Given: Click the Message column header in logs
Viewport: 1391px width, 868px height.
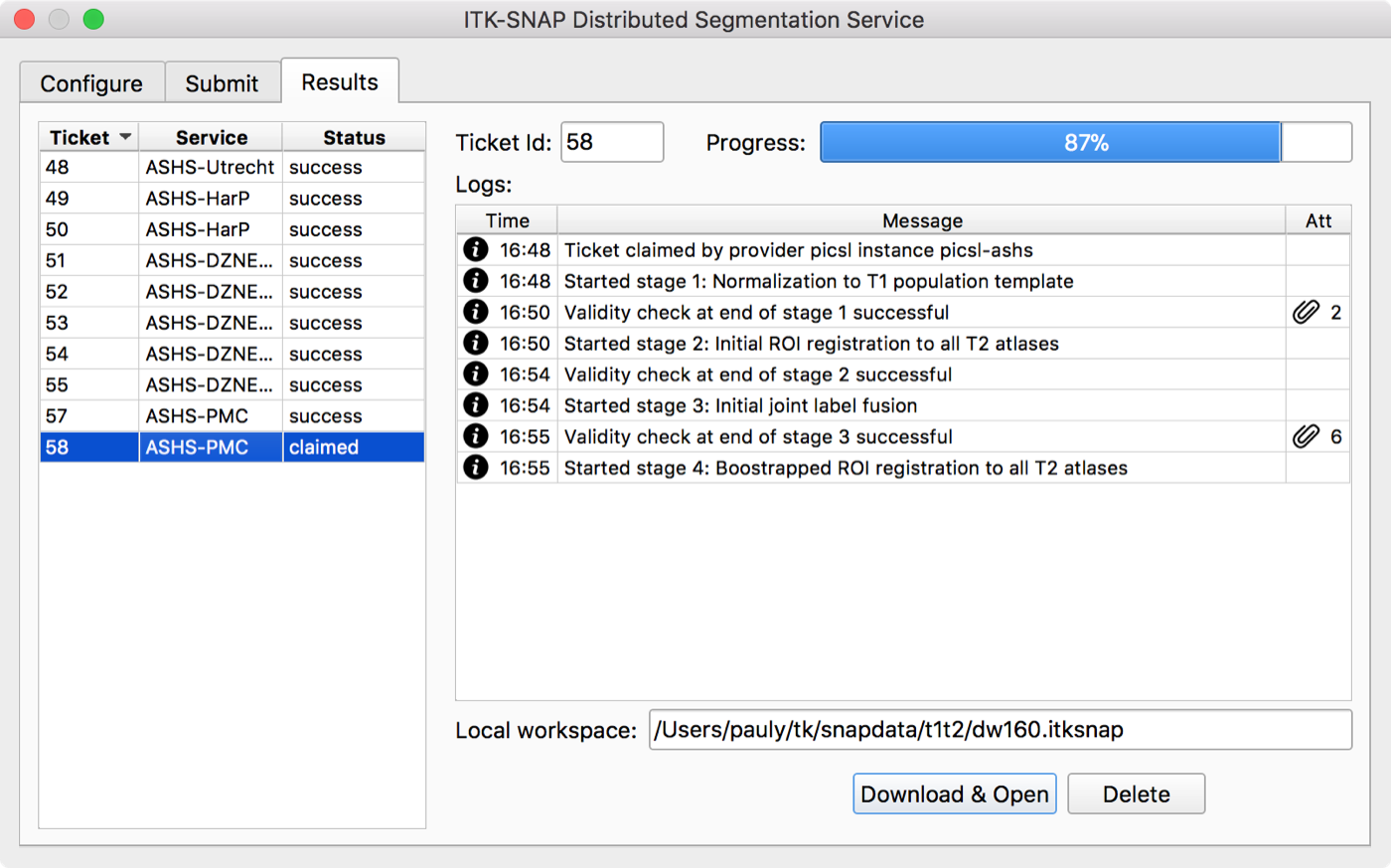Looking at the screenshot, I should [922, 220].
